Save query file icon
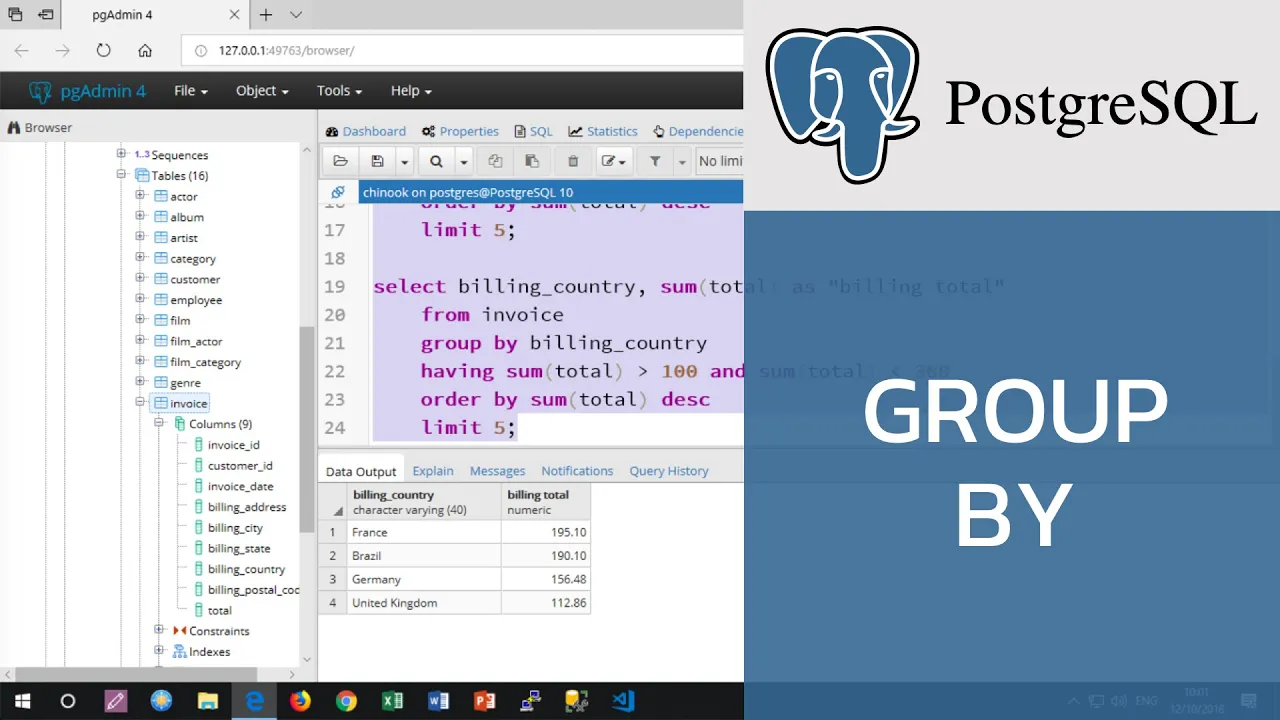1280x720 pixels. tap(377, 161)
